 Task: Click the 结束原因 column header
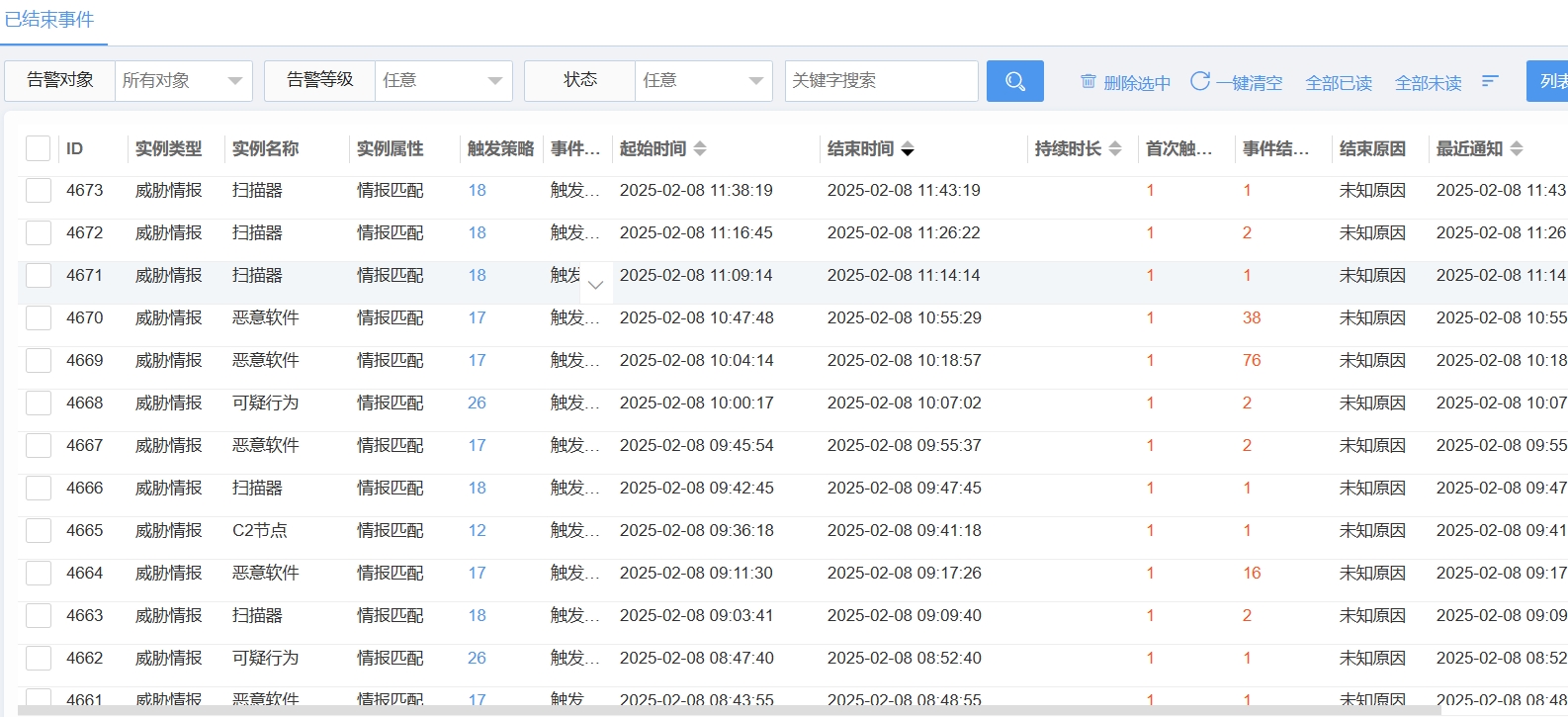coord(1373,148)
